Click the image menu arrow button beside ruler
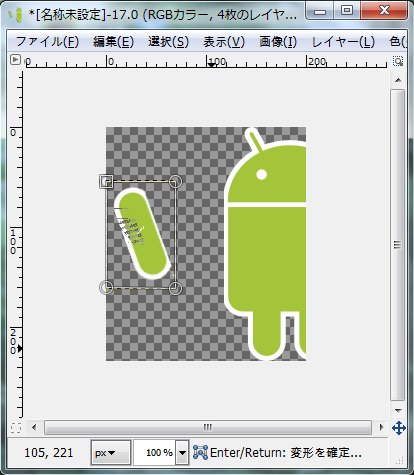The width and height of the screenshot is (414, 475). 15,60
